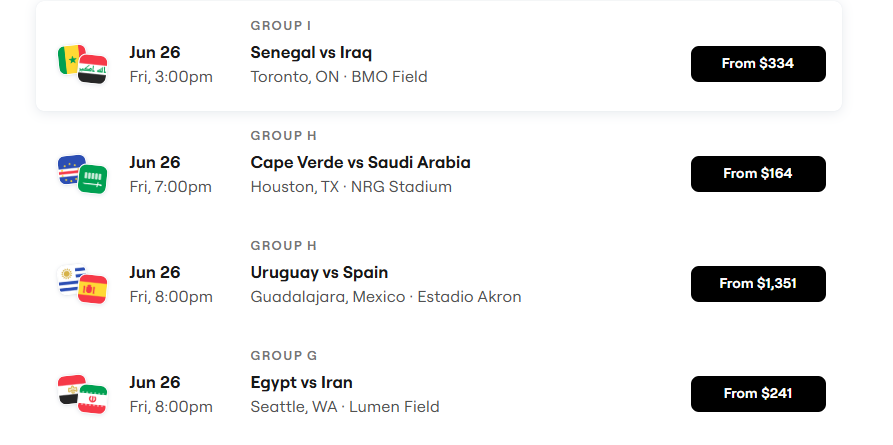This screenshot has height=445, width=893.
Task: Click Guadalajara, Mexico · Estadio Akron venue
Action: [386, 297]
